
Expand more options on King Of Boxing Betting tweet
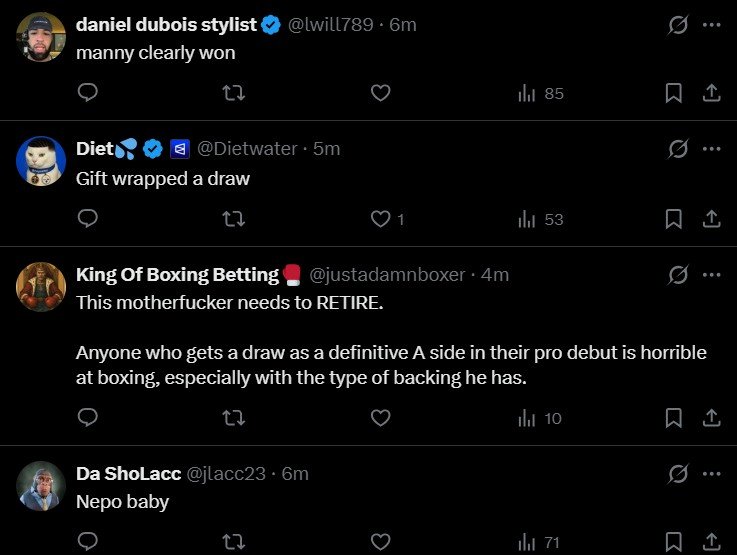click(712, 273)
